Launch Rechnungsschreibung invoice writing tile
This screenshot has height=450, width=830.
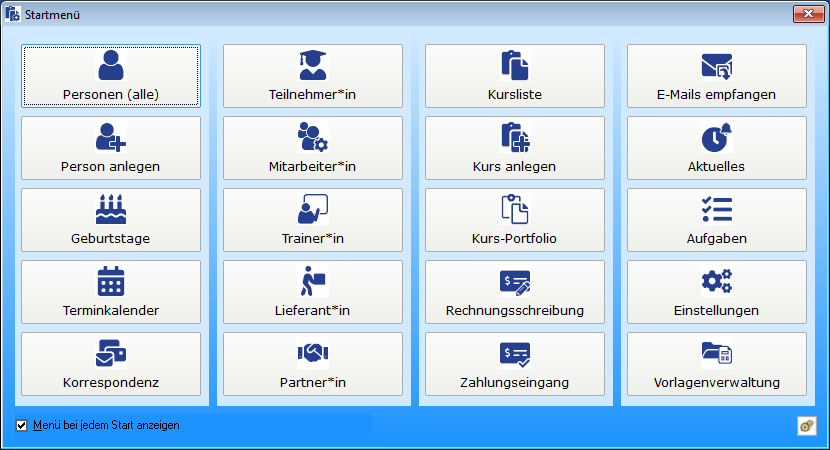pos(515,292)
